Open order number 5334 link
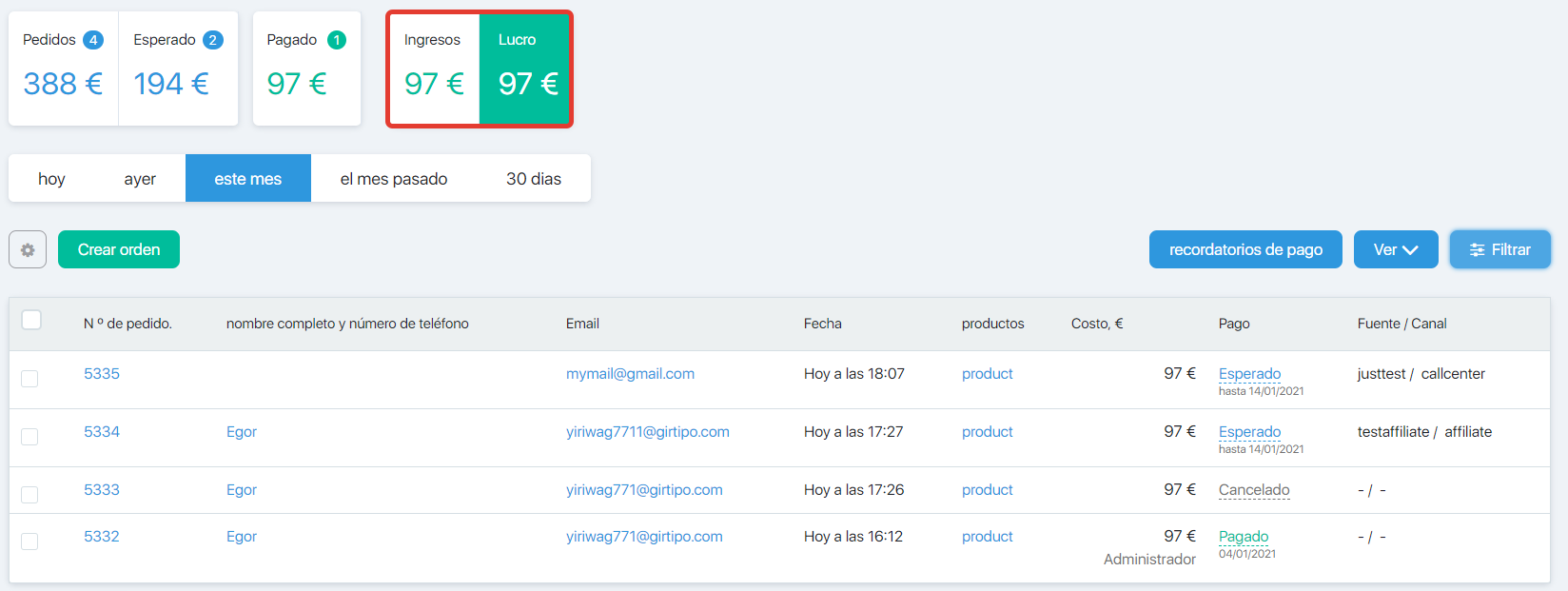The width and height of the screenshot is (1568, 591). (x=102, y=432)
